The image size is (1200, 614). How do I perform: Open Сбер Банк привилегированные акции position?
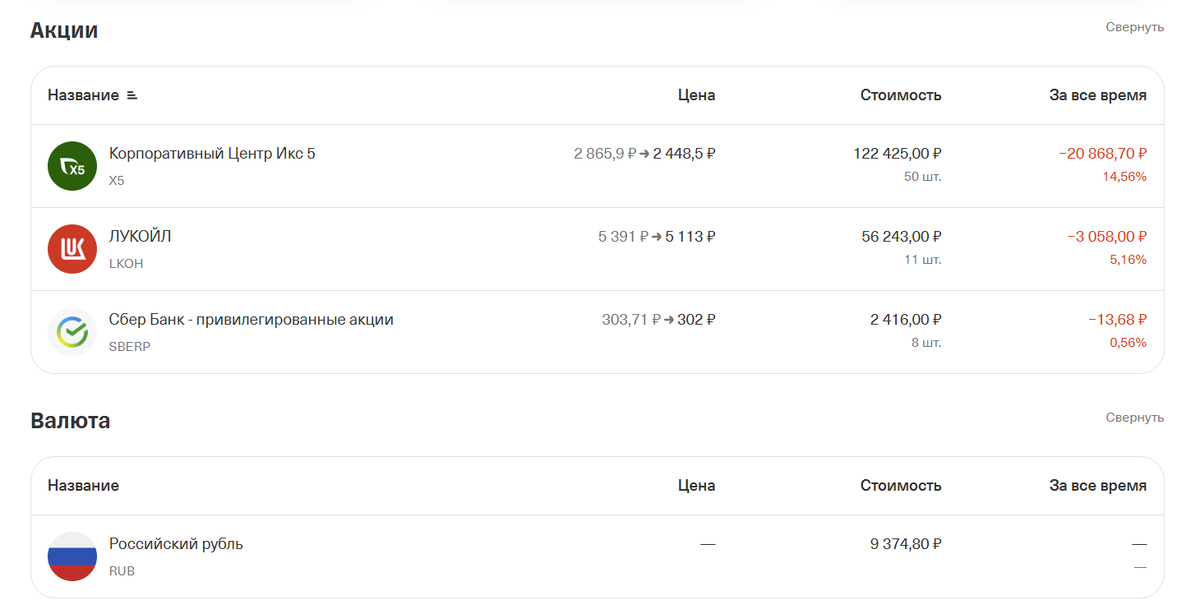click(251, 320)
